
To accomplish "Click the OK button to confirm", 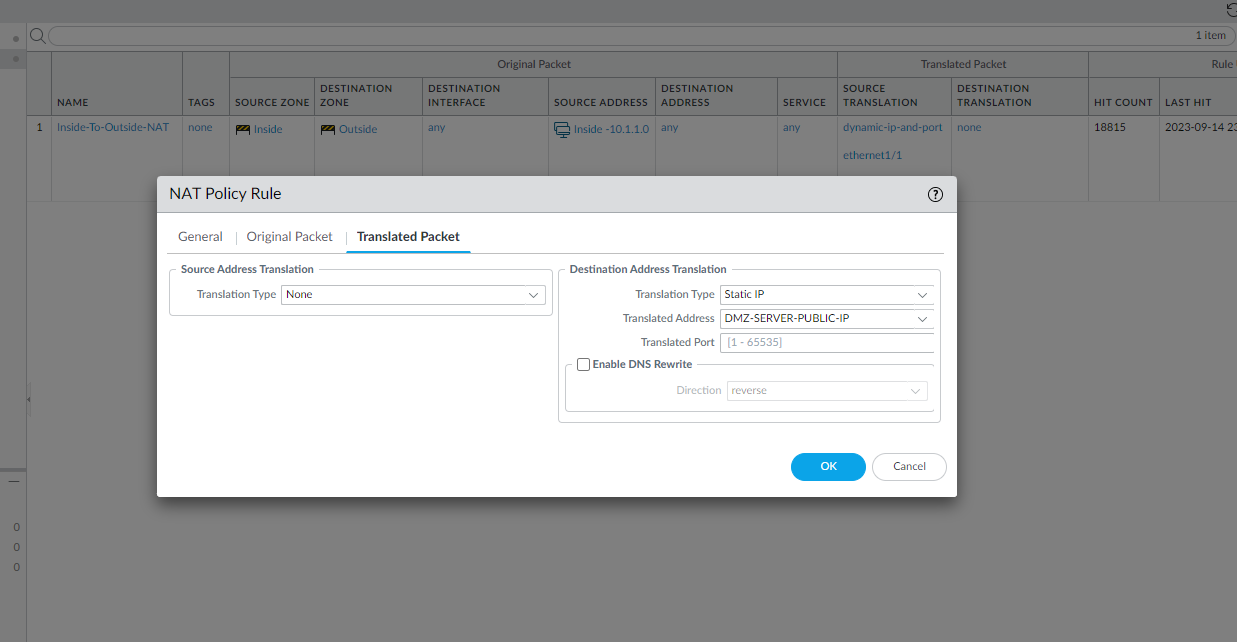I will click(x=828, y=466).
